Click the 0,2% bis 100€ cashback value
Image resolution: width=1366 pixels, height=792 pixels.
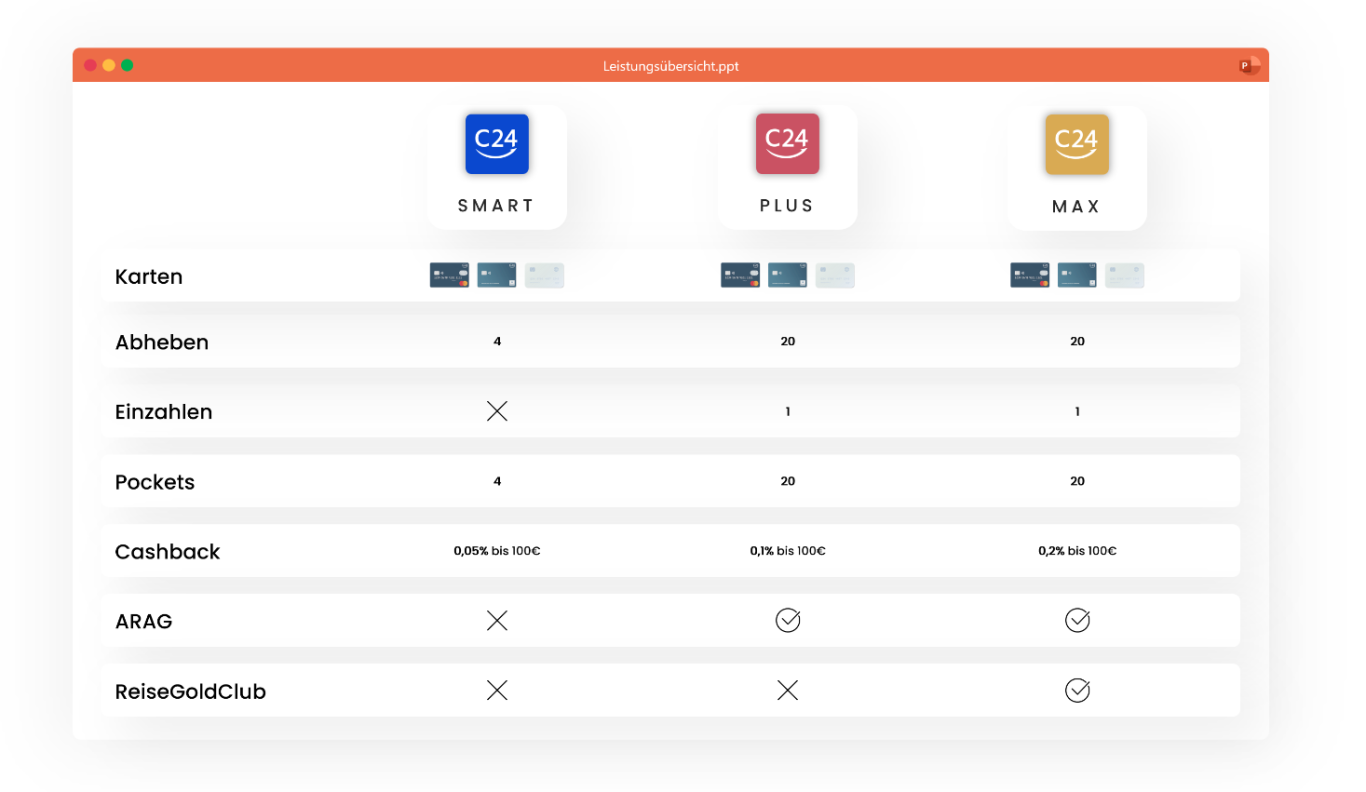1077,551
